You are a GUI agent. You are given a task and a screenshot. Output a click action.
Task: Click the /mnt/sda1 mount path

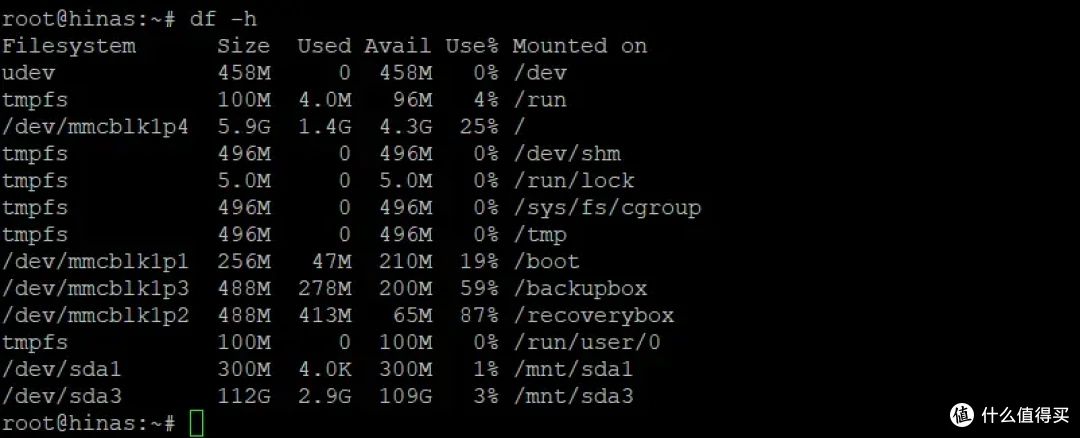(573, 369)
